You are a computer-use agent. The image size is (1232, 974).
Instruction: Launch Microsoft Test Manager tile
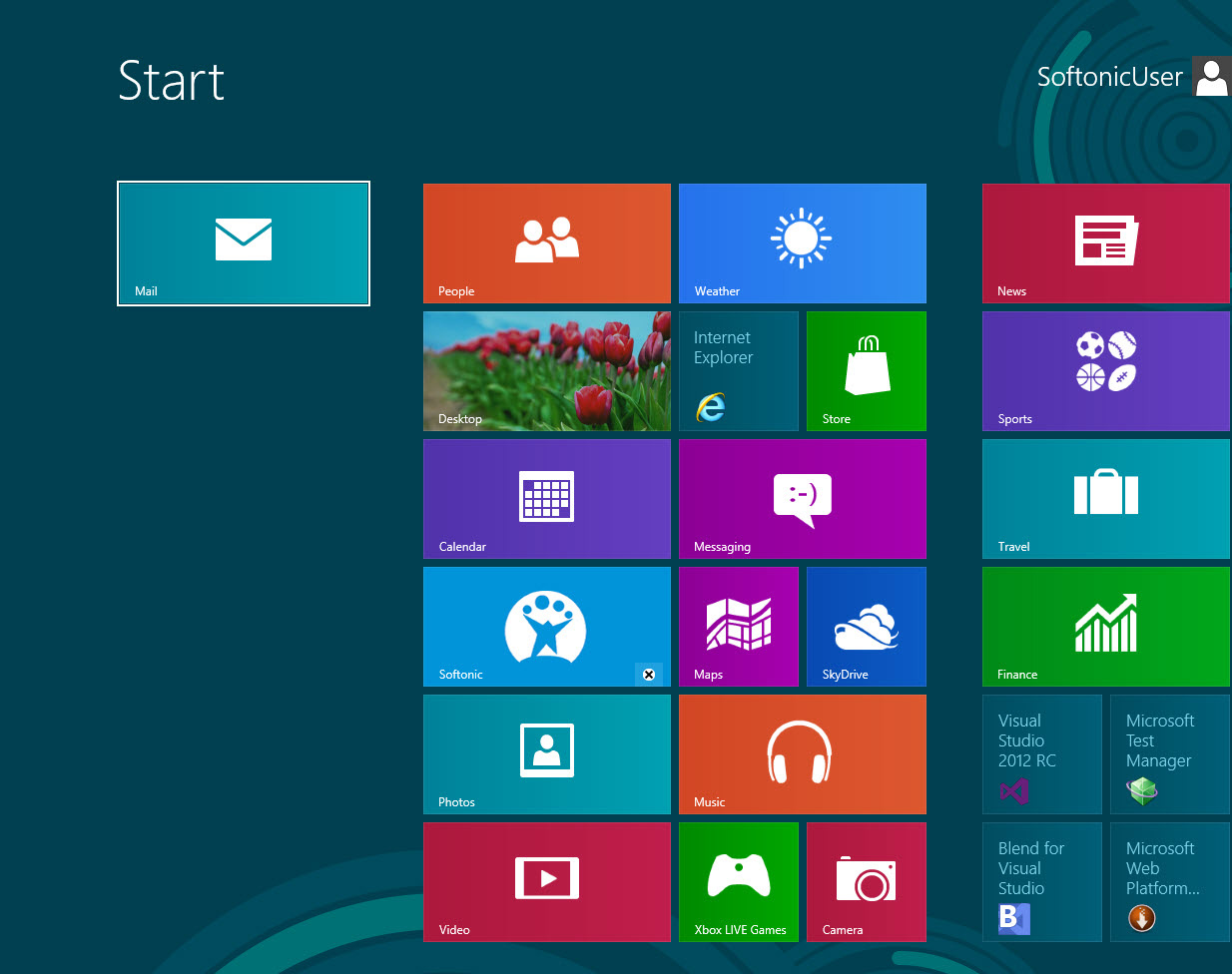[1170, 754]
